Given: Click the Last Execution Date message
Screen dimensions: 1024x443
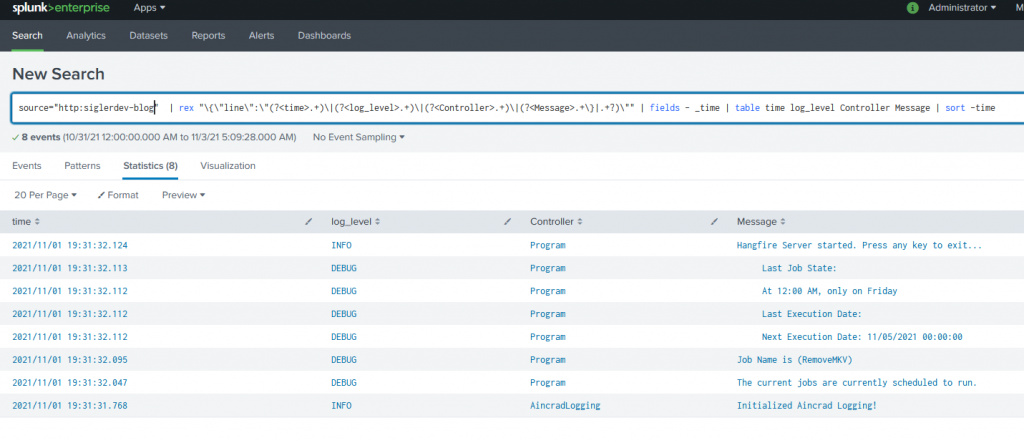Looking at the screenshot, I should pos(812,314).
